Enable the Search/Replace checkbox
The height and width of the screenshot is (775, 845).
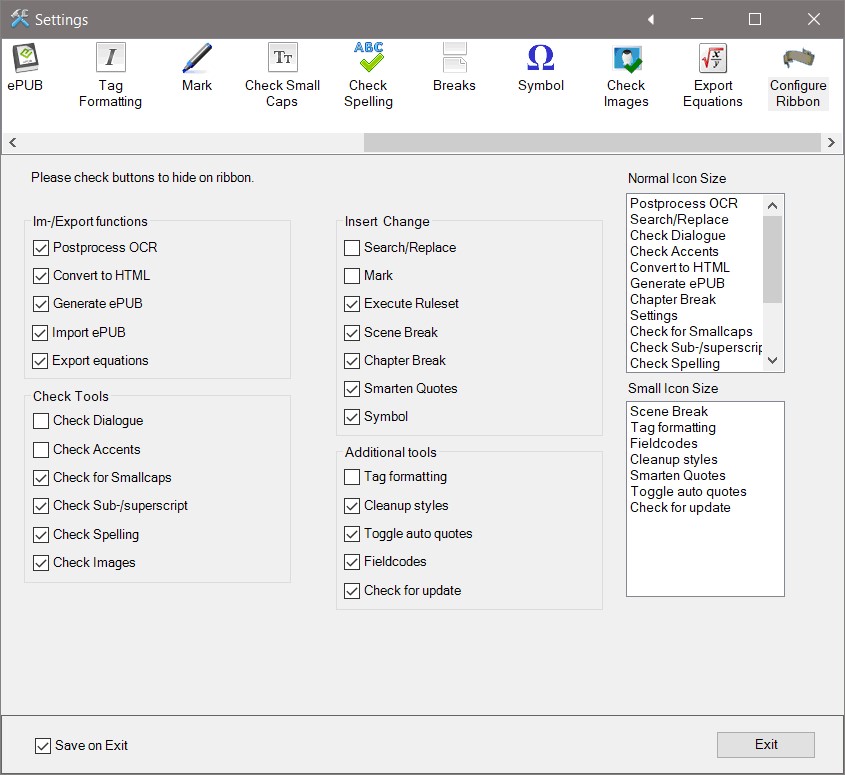352,248
